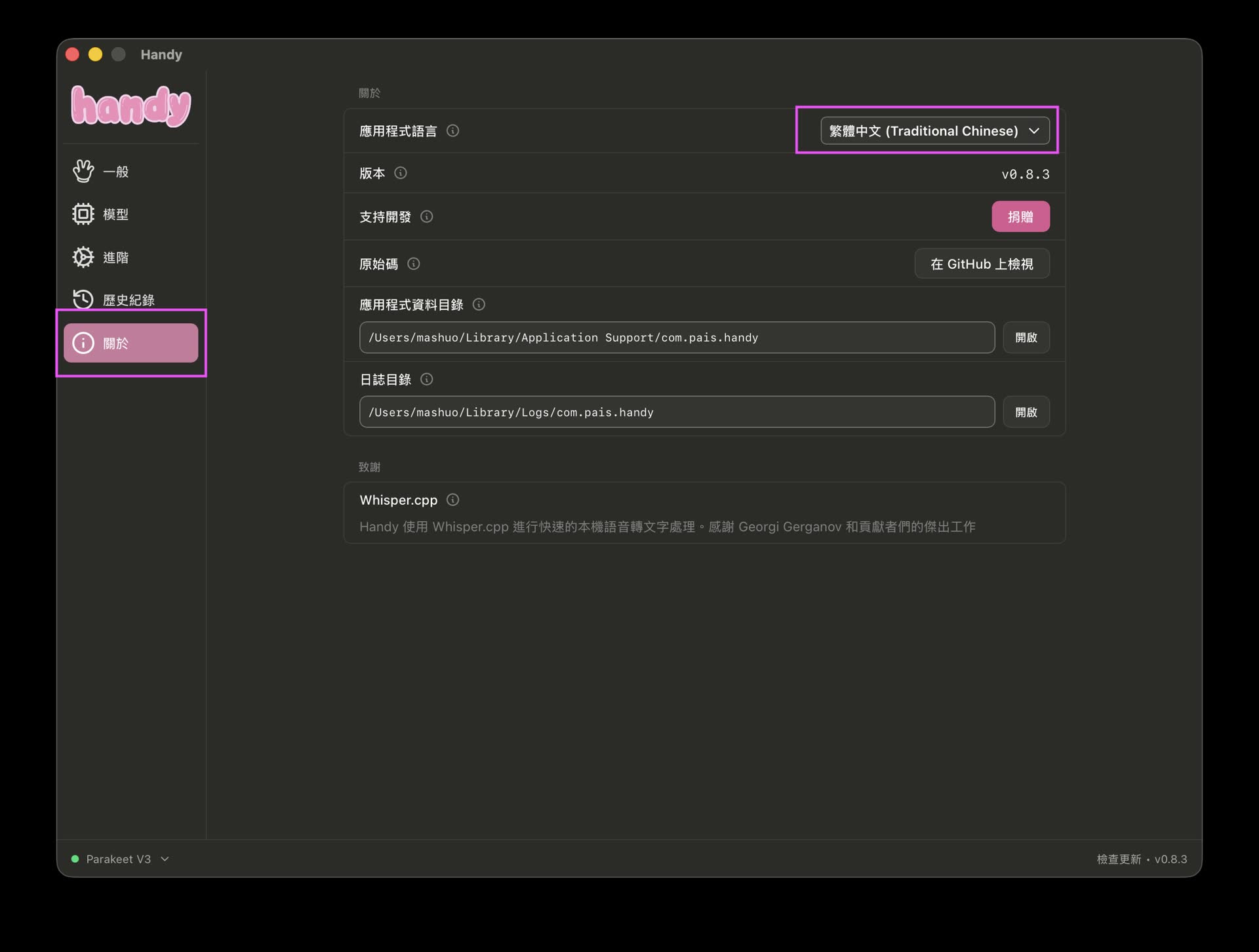Select the 關於 sidebar item
This screenshot has width=1259, height=952.
(130, 343)
